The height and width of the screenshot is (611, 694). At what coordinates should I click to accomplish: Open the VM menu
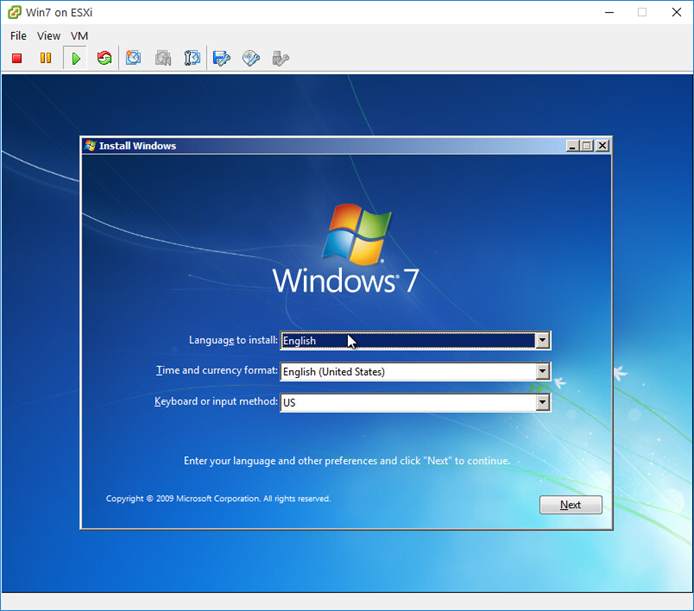79,36
